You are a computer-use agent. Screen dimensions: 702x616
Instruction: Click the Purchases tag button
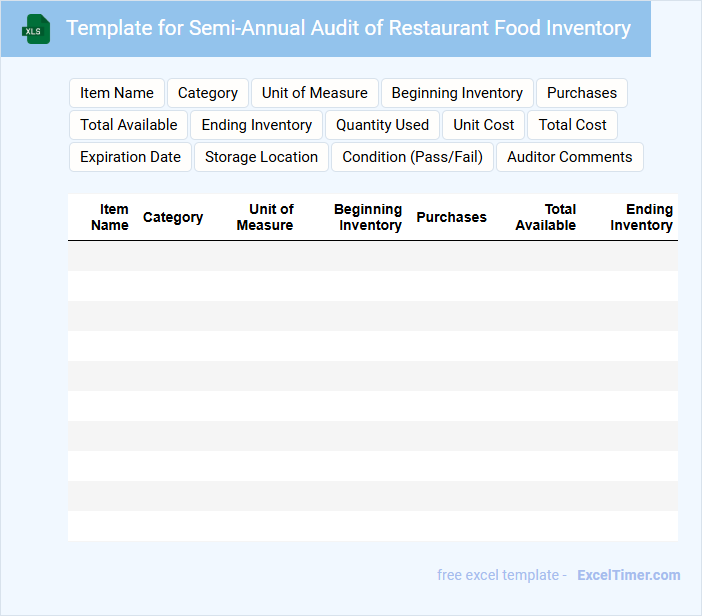582,93
